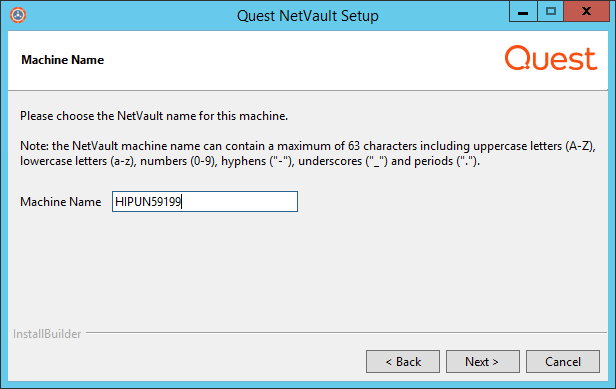
Task: Cancel the NetVault installation
Action: [x=563, y=361]
